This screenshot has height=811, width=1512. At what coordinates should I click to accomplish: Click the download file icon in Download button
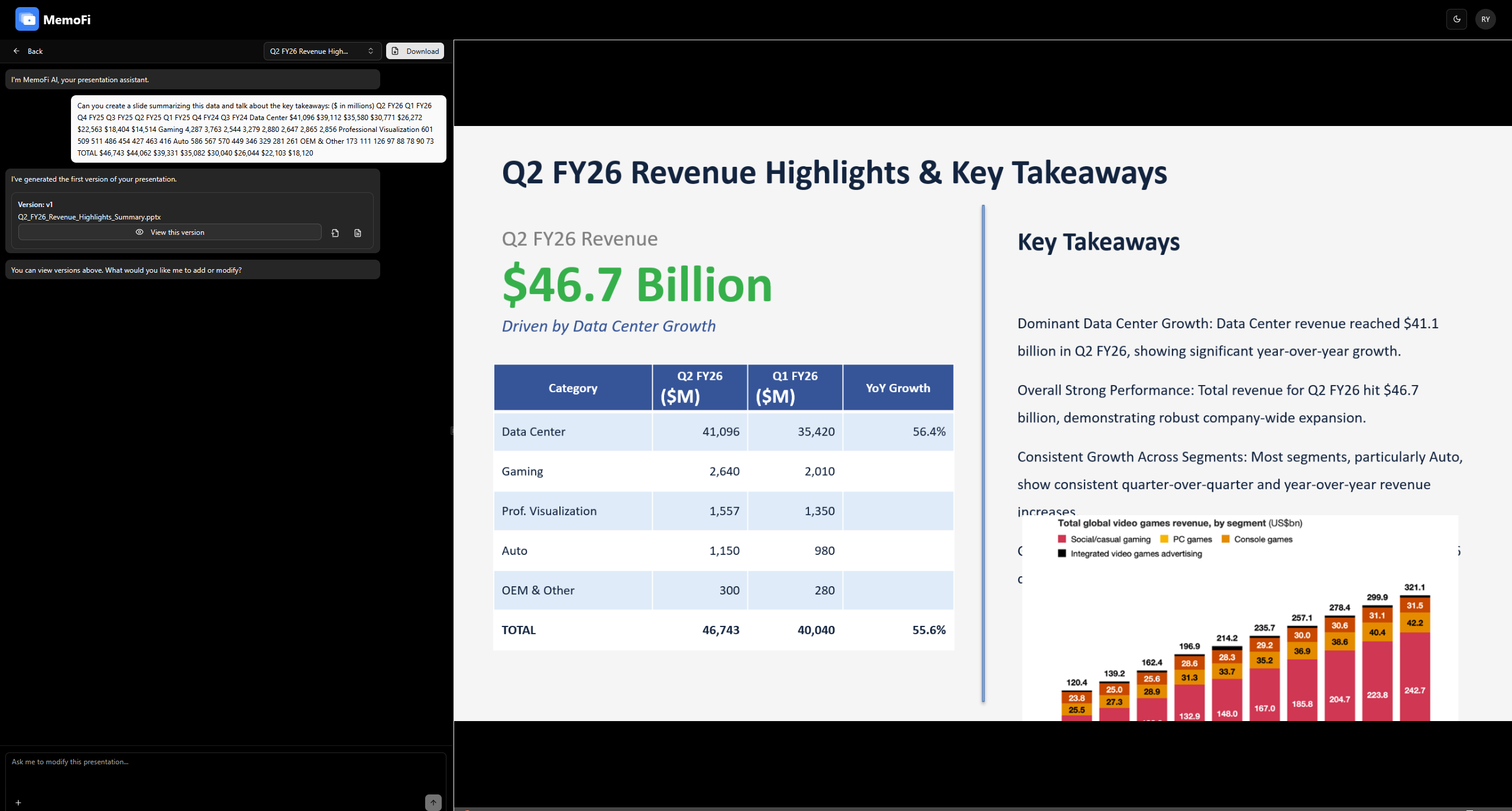396,51
